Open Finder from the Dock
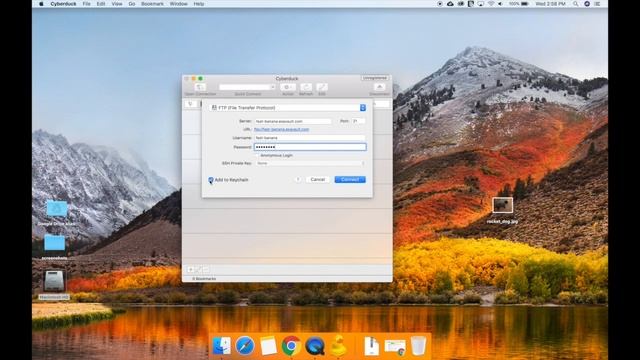This screenshot has height=360, width=640. coord(222,346)
